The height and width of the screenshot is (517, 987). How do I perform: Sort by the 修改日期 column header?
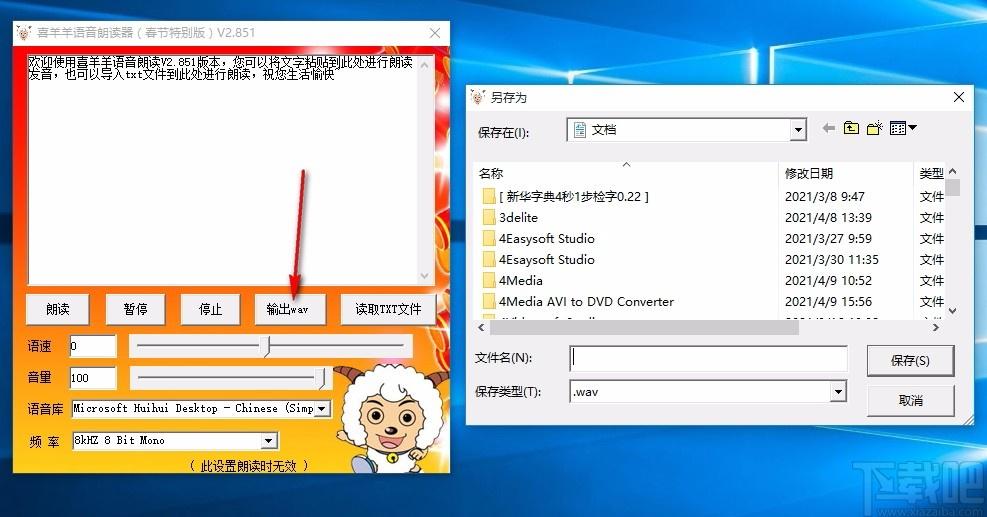click(809, 174)
